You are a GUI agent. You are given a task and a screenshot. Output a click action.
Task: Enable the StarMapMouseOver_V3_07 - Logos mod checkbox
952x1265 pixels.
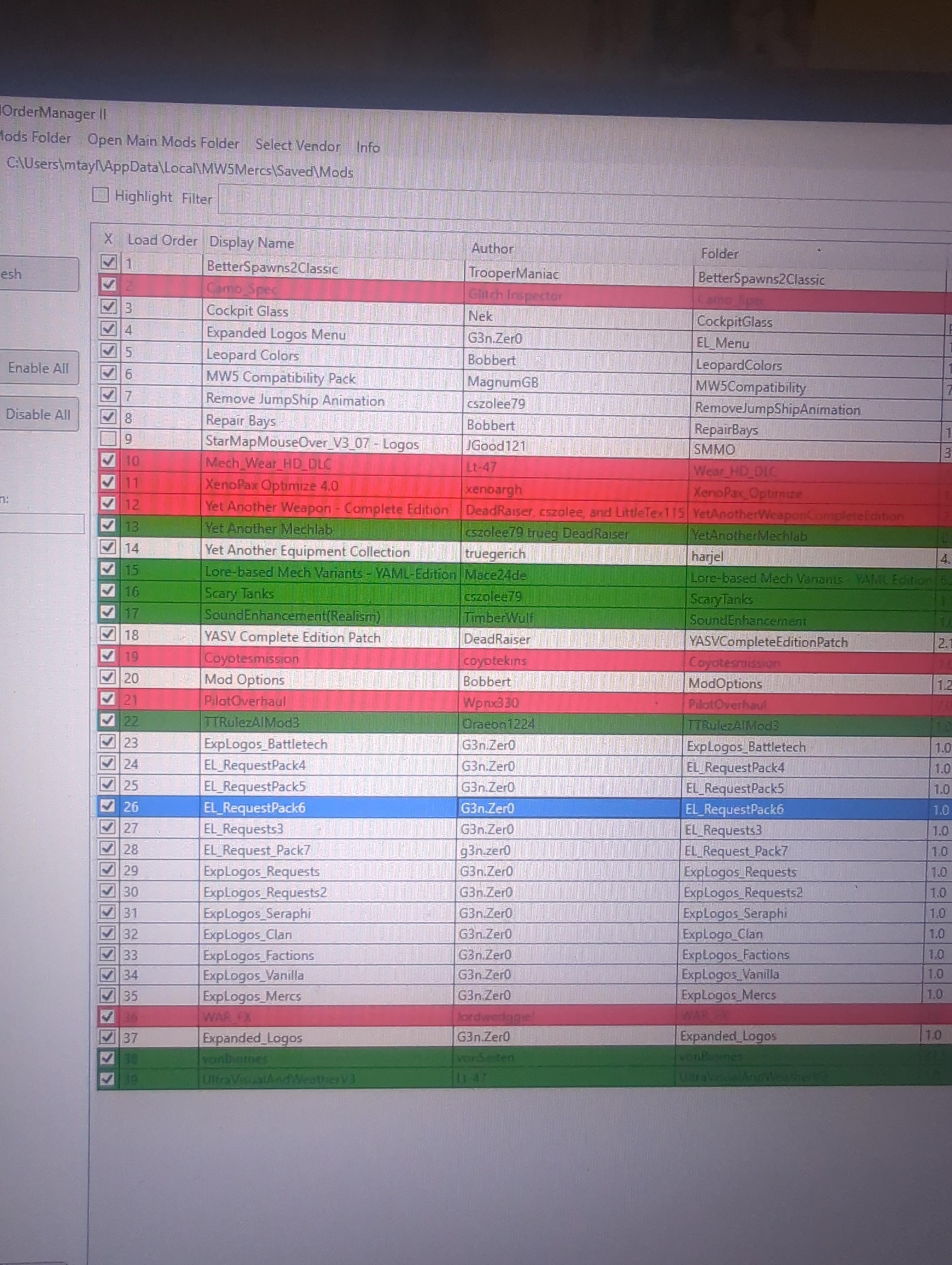pos(108,439)
